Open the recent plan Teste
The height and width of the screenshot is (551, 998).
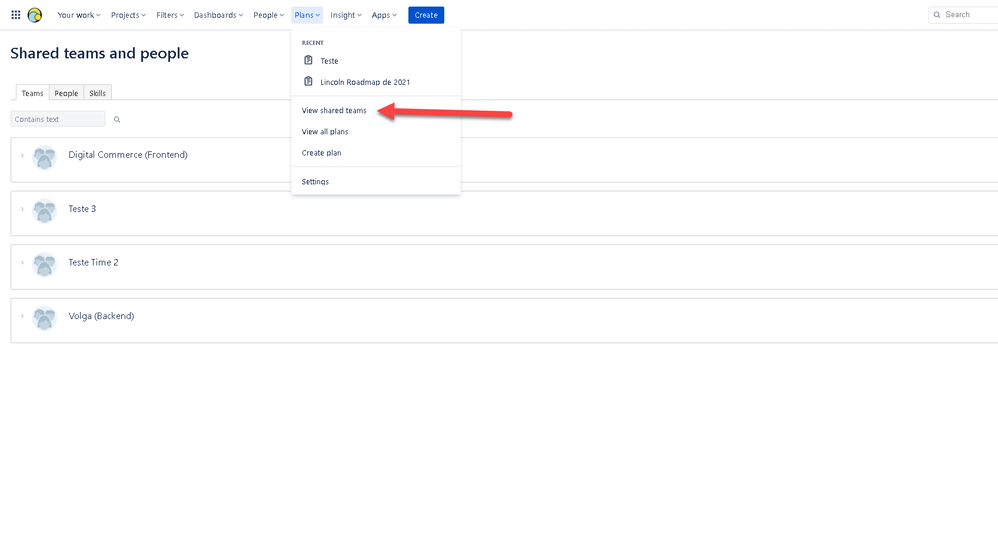pos(376,61)
